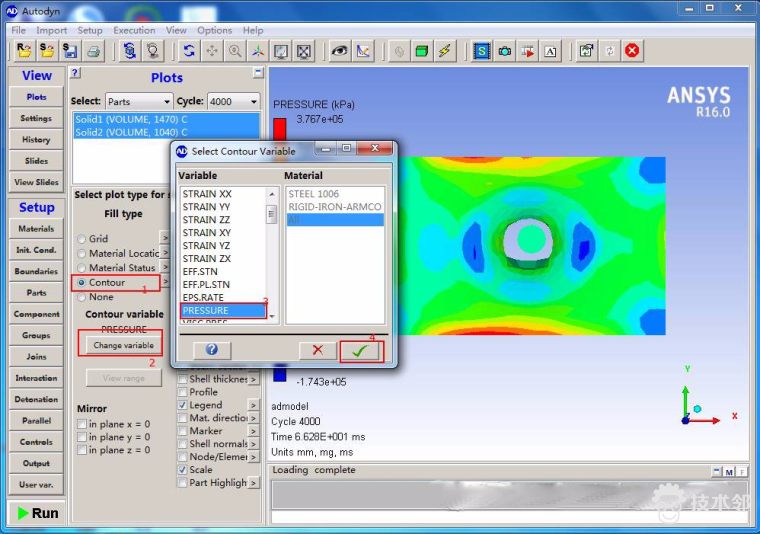Select the Zoom magnifier tool
This screenshot has height=534, width=760.
pos(235,51)
